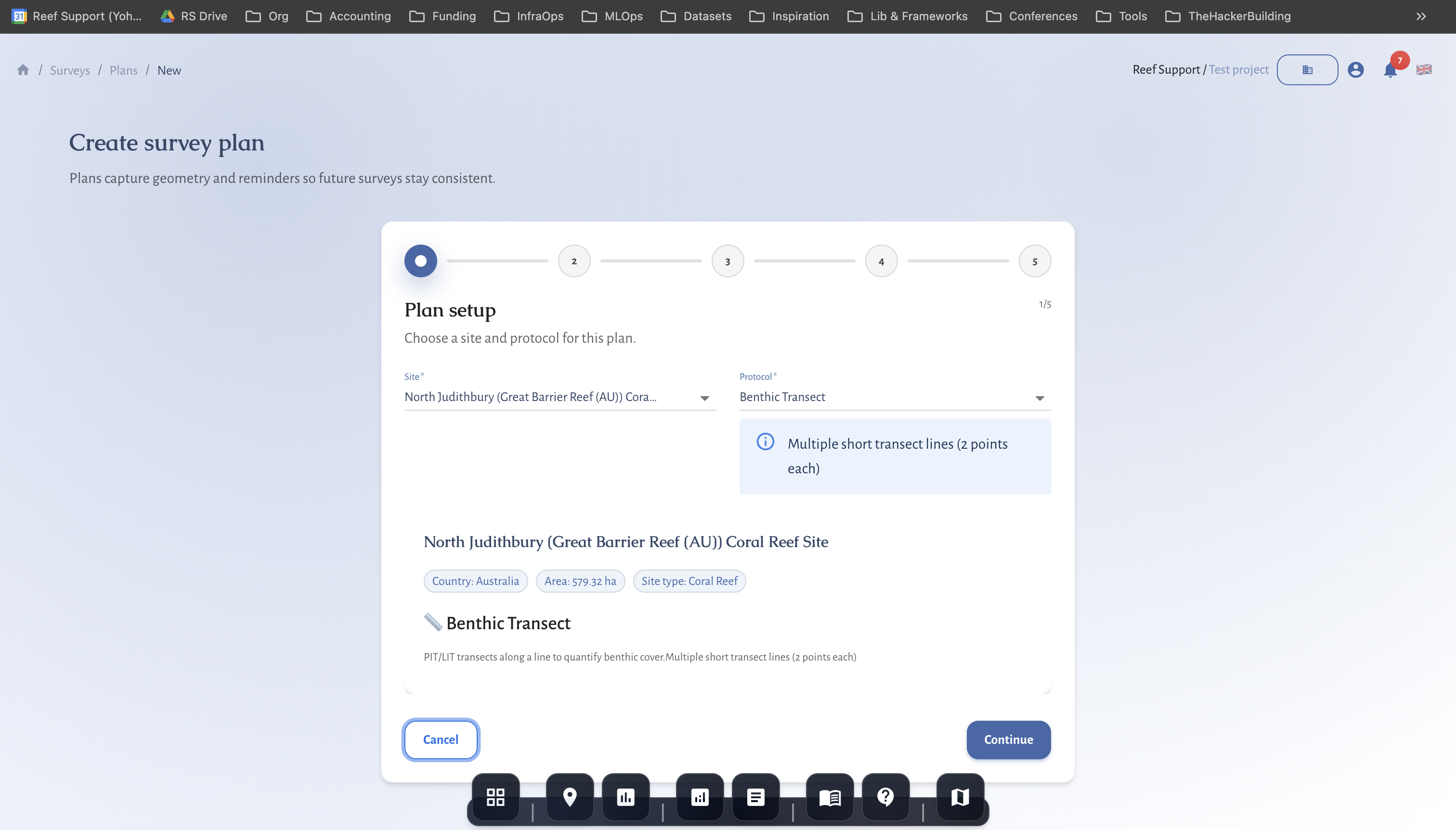
Task: Jump to step 2 in stepper
Action: [574, 261]
